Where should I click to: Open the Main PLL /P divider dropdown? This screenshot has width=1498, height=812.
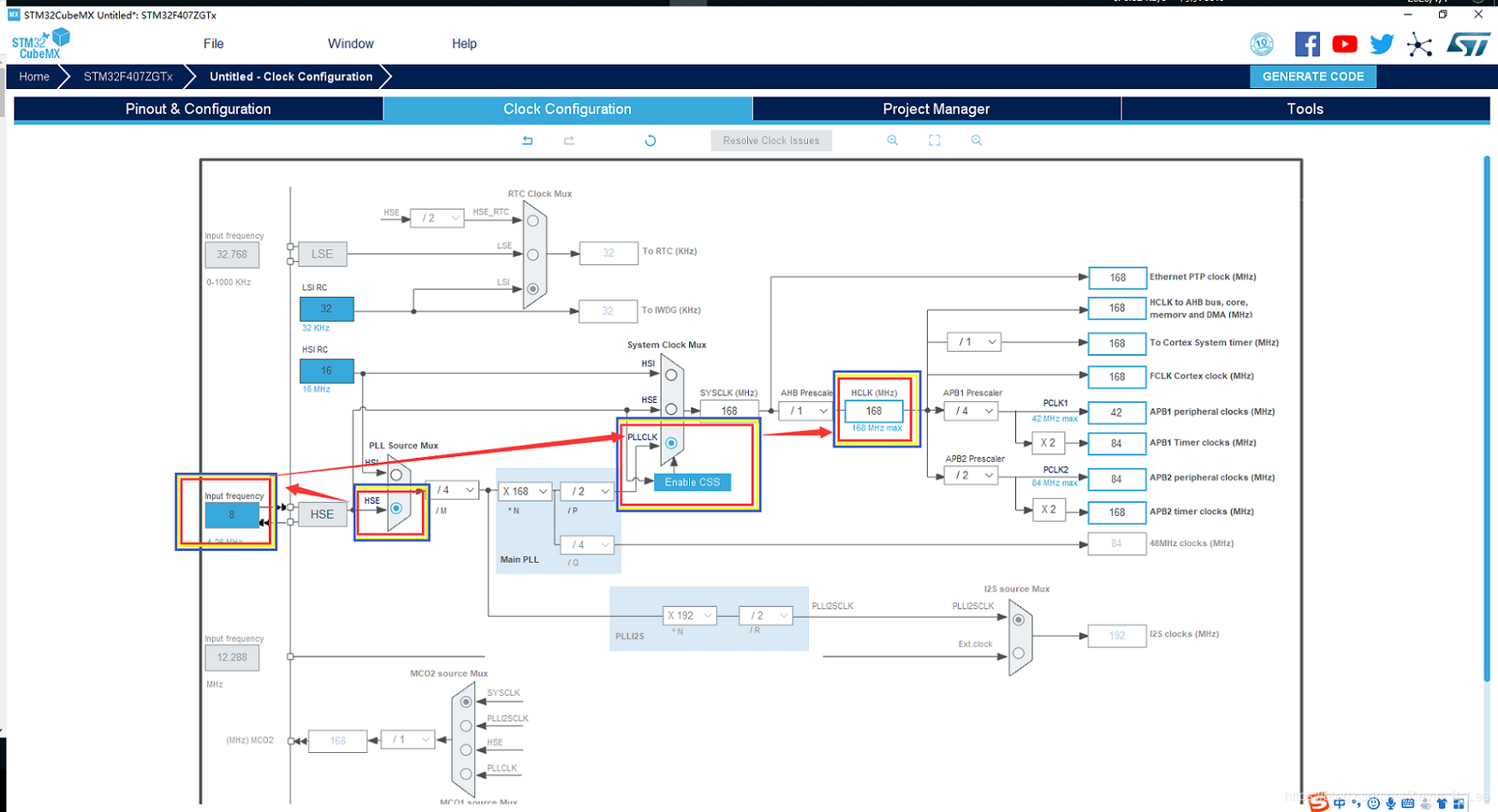click(x=587, y=491)
